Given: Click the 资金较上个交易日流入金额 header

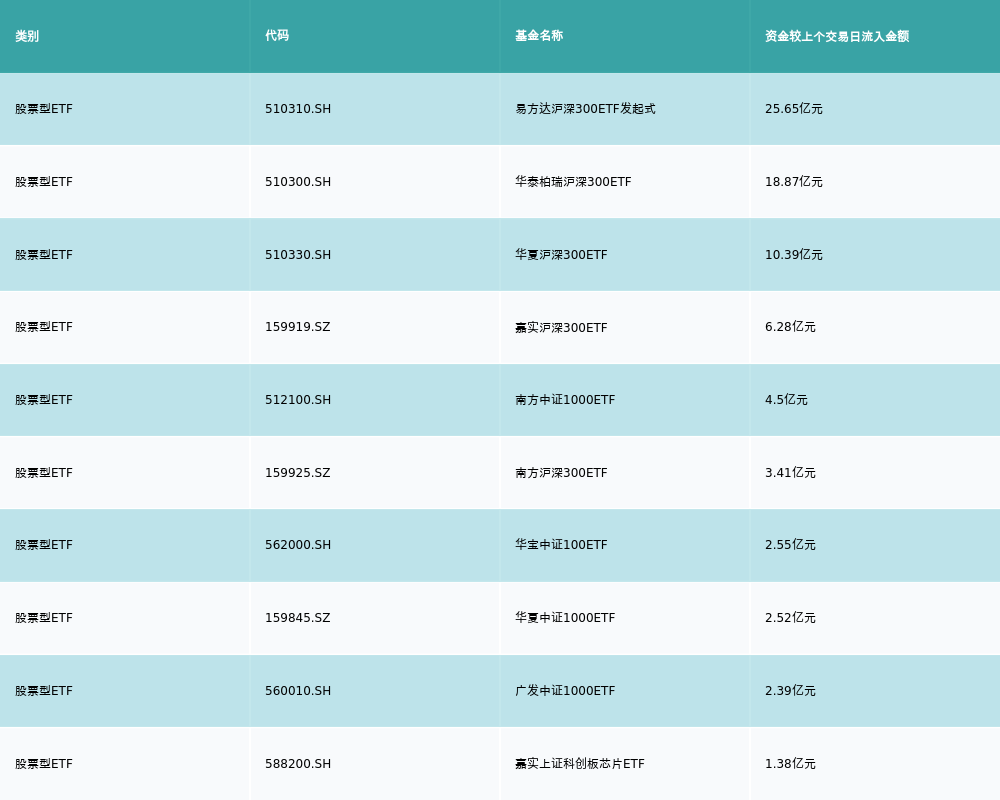Looking at the screenshot, I should [x=837, y=36].
